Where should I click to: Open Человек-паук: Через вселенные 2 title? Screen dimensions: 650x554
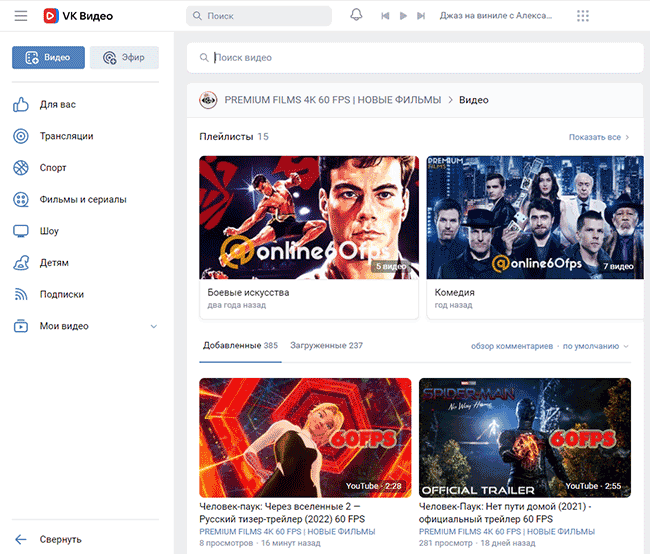point(282,513)
